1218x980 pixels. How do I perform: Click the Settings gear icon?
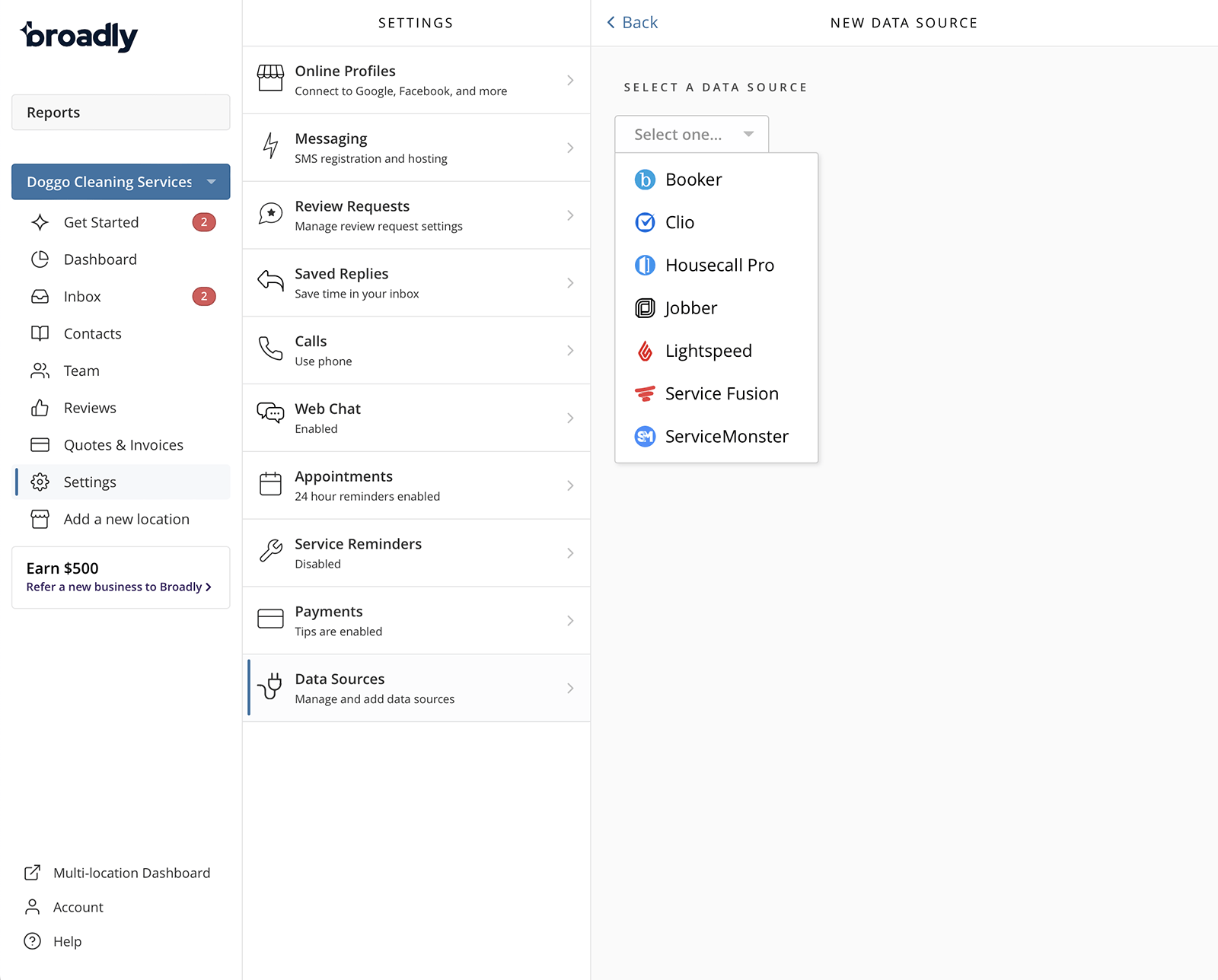click(40, 482)
